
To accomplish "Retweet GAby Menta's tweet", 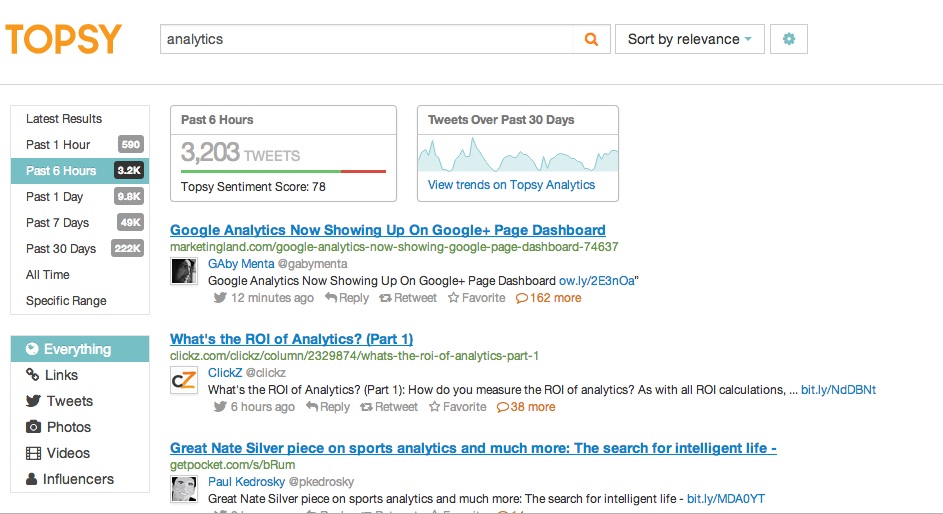I will (x=408, y=298).
